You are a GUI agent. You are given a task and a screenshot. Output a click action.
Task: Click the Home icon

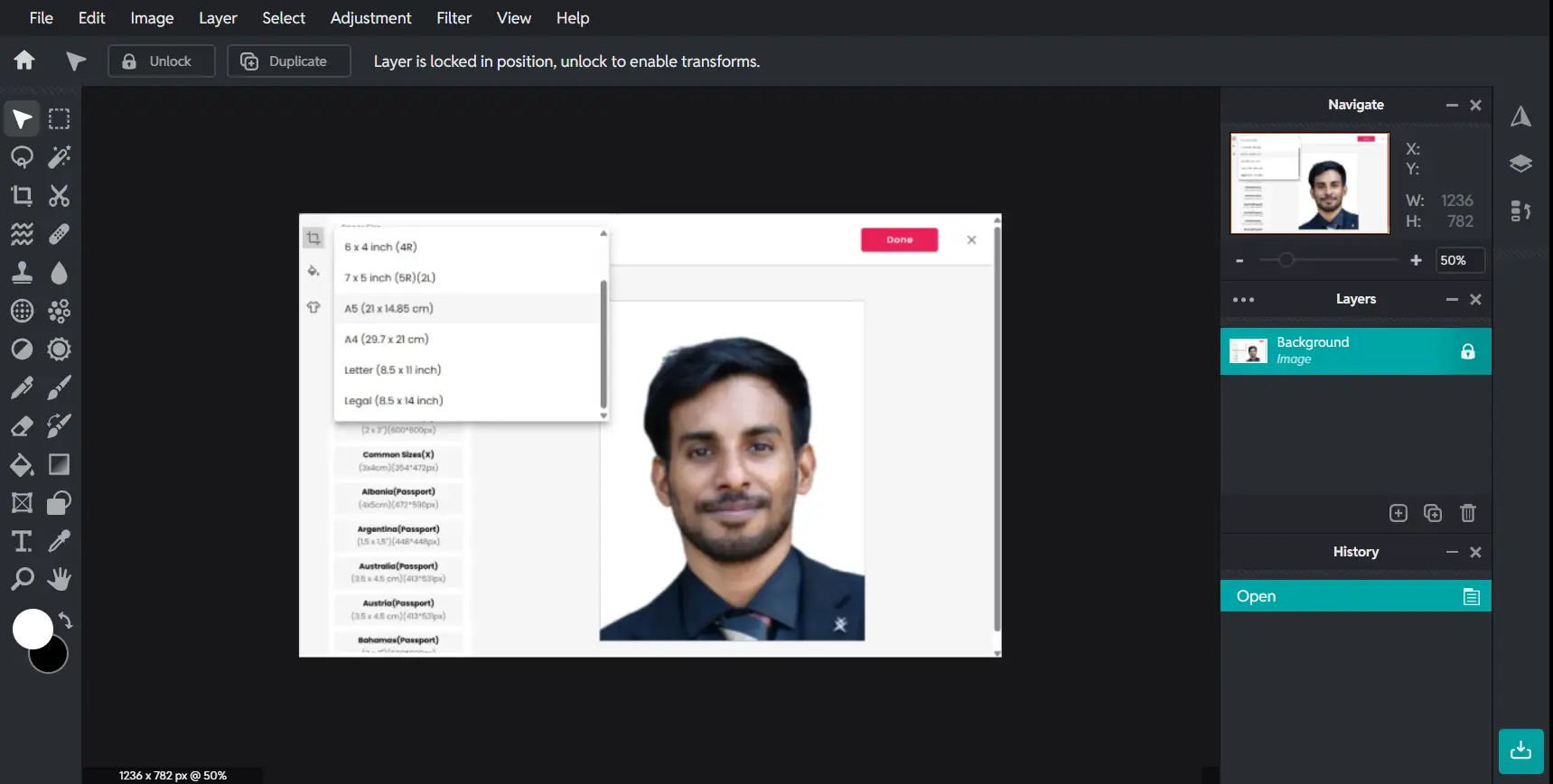point(24,61)
